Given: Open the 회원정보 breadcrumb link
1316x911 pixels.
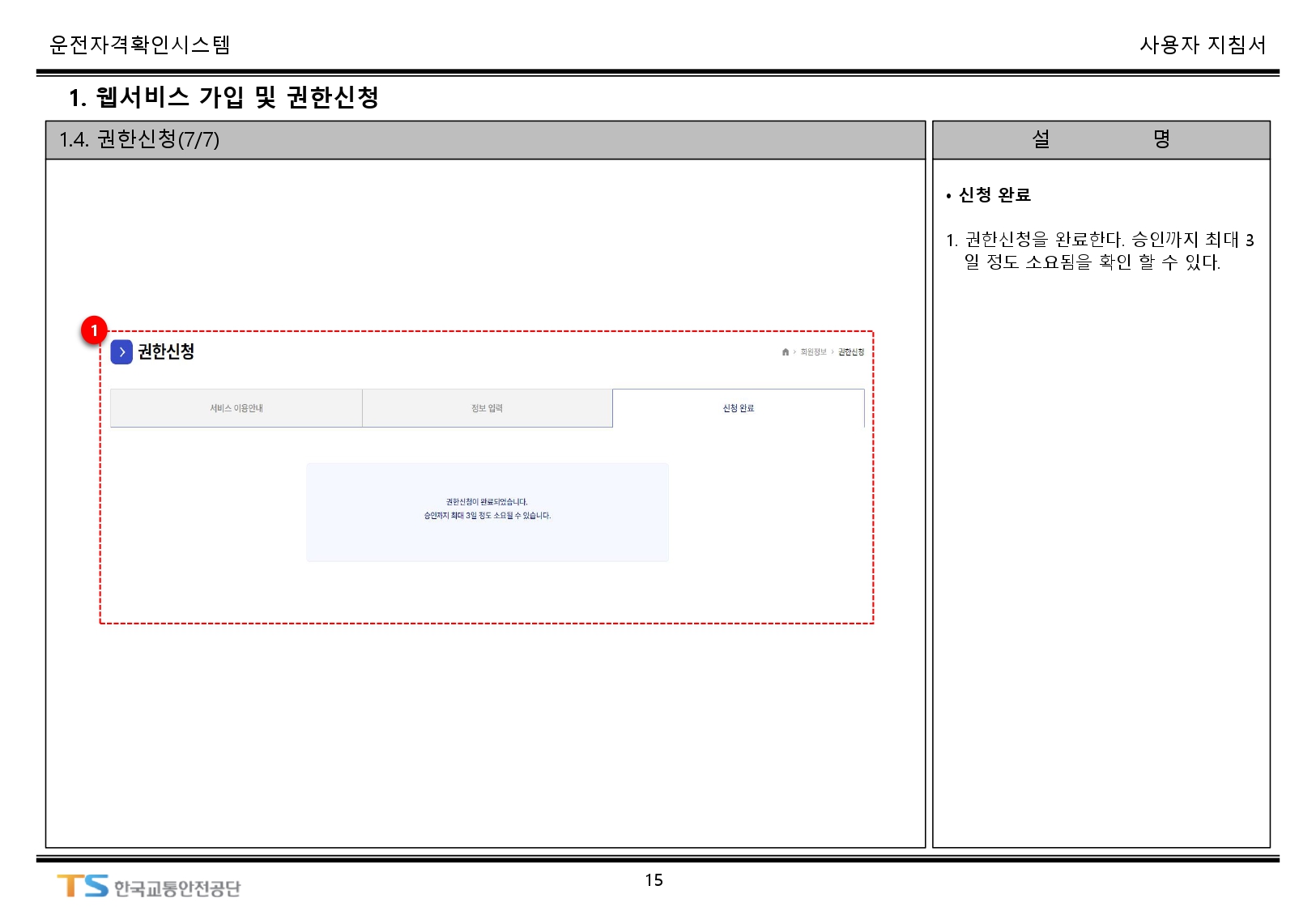Looking at the screenshot, I should point(813,352).
